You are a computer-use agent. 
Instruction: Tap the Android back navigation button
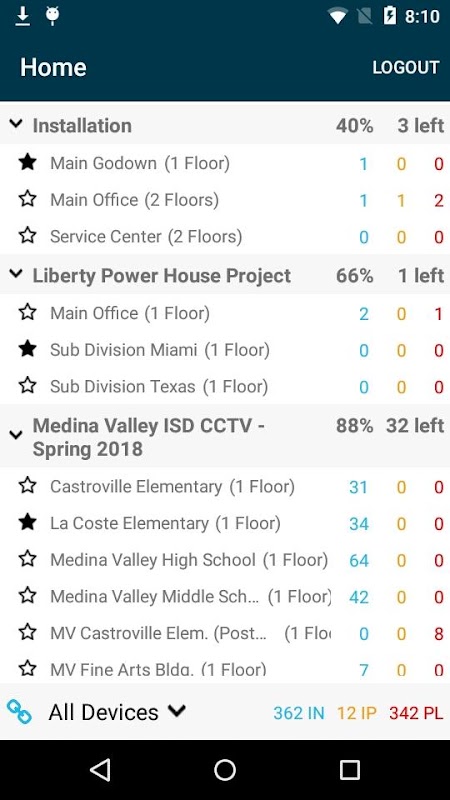point(100,769)
